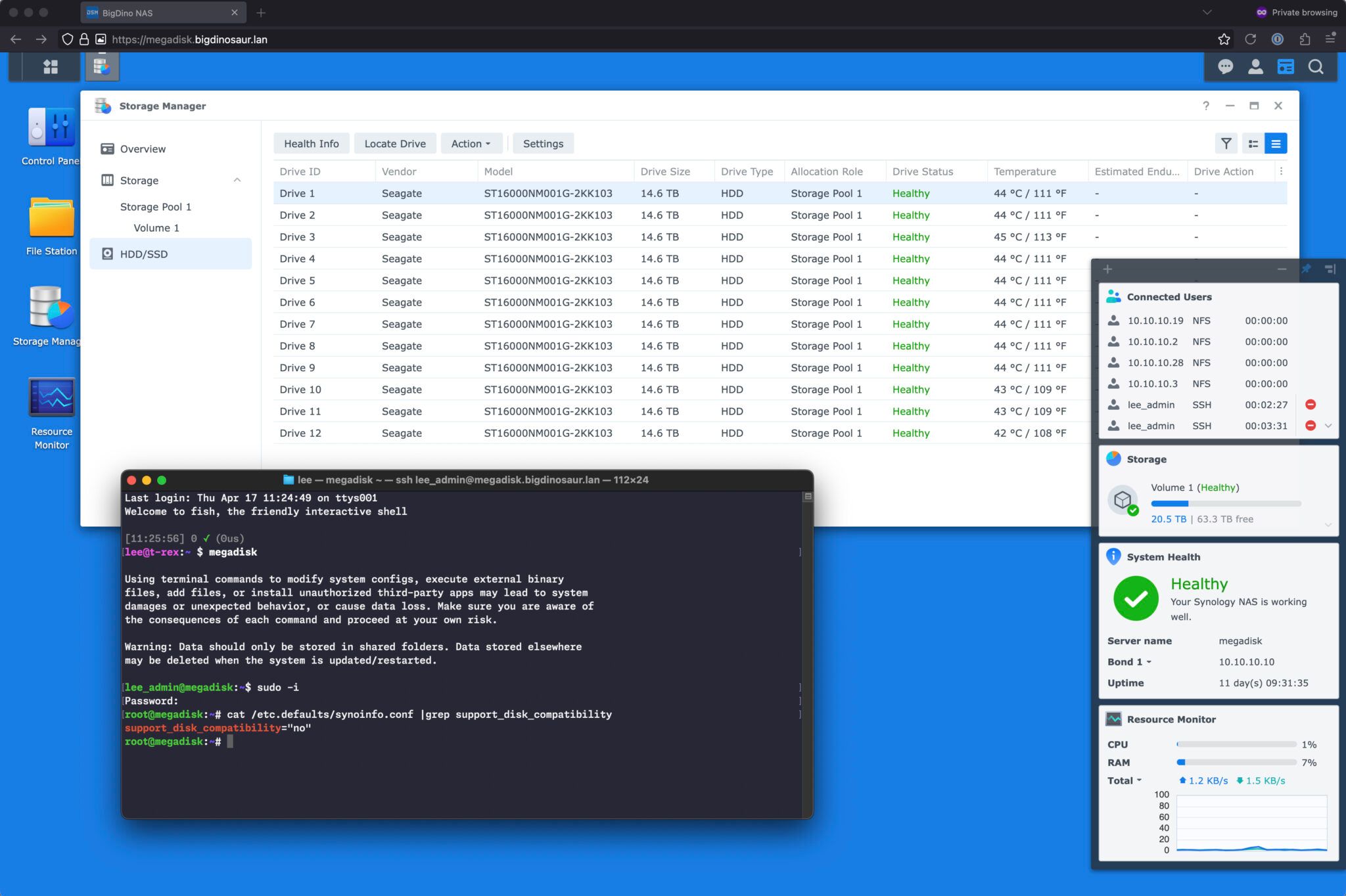Image resolution: width=1346 pixels, height=896 pixels.
Task: Open column options three-dot menu
Action: coord(1281,171)
